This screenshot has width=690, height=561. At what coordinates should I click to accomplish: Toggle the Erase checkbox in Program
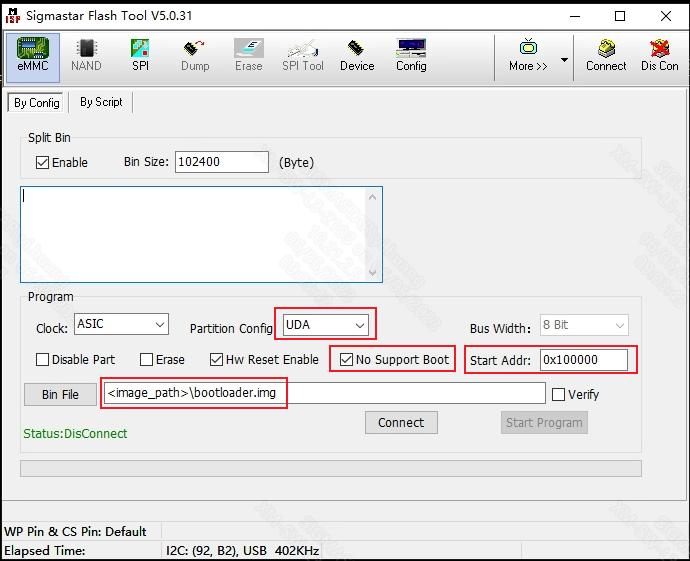pos(146,359)
